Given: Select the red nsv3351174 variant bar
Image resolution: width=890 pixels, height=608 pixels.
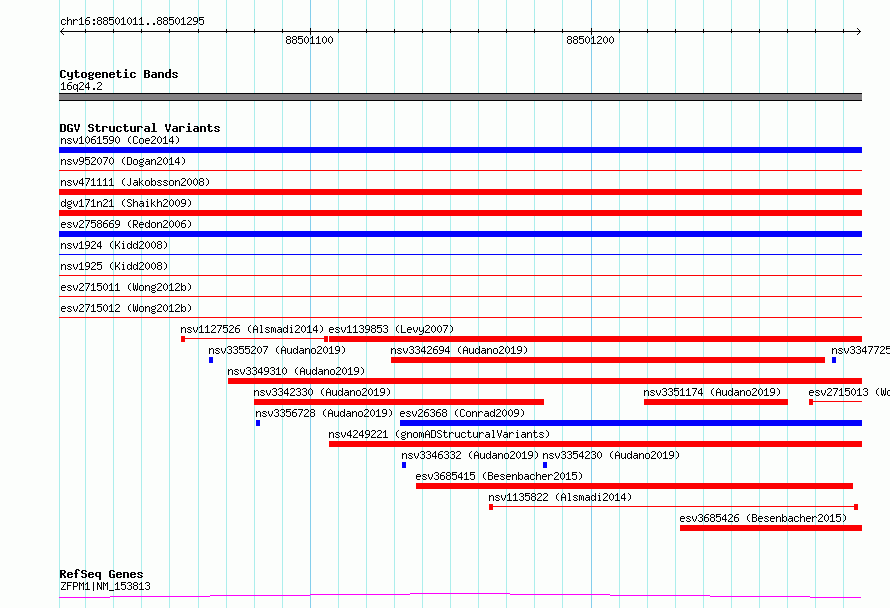Looking at the screenshot, I should pyautogui.click(x=716, y=402).
